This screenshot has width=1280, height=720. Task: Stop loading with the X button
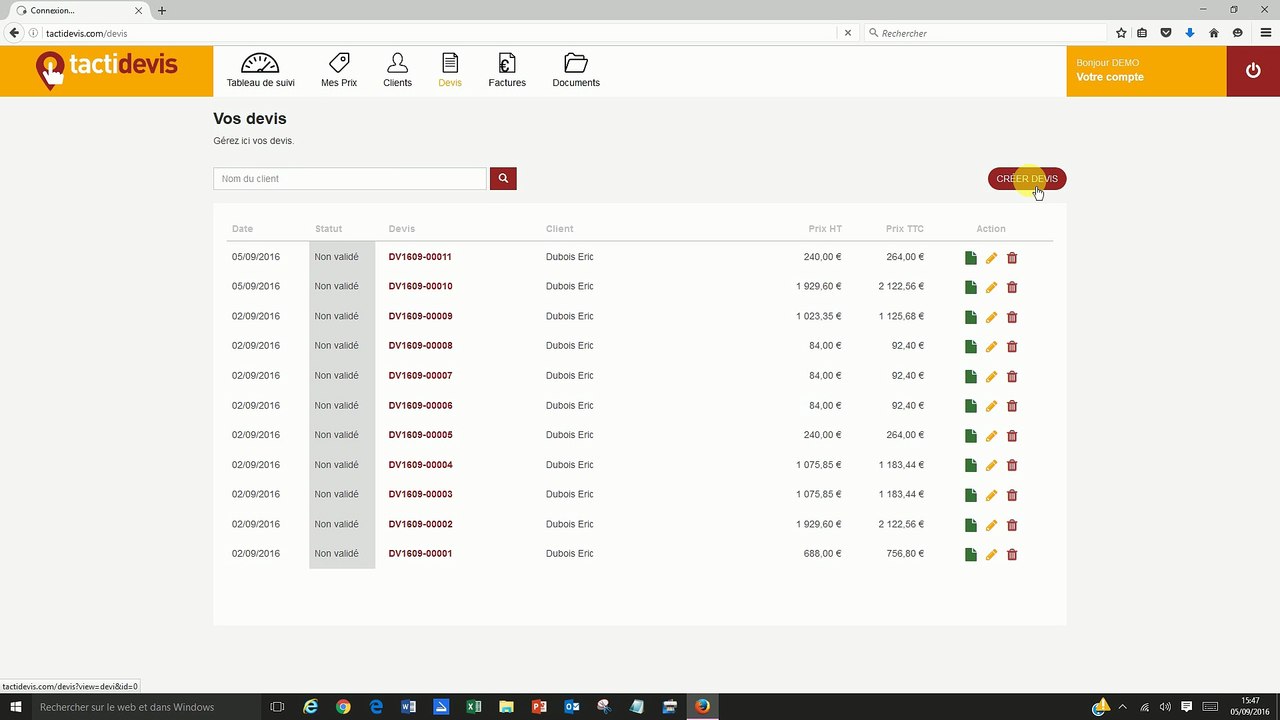(x=848, y=33)
